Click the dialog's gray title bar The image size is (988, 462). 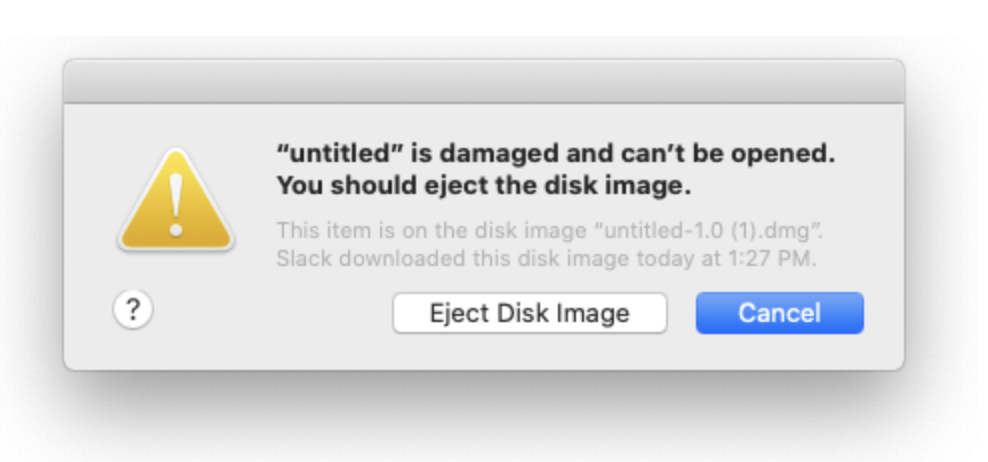coord(483,81)
